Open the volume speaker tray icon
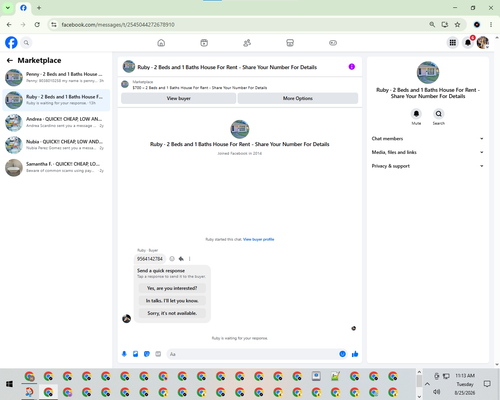 pyautogui.click(x=437, y=392)
